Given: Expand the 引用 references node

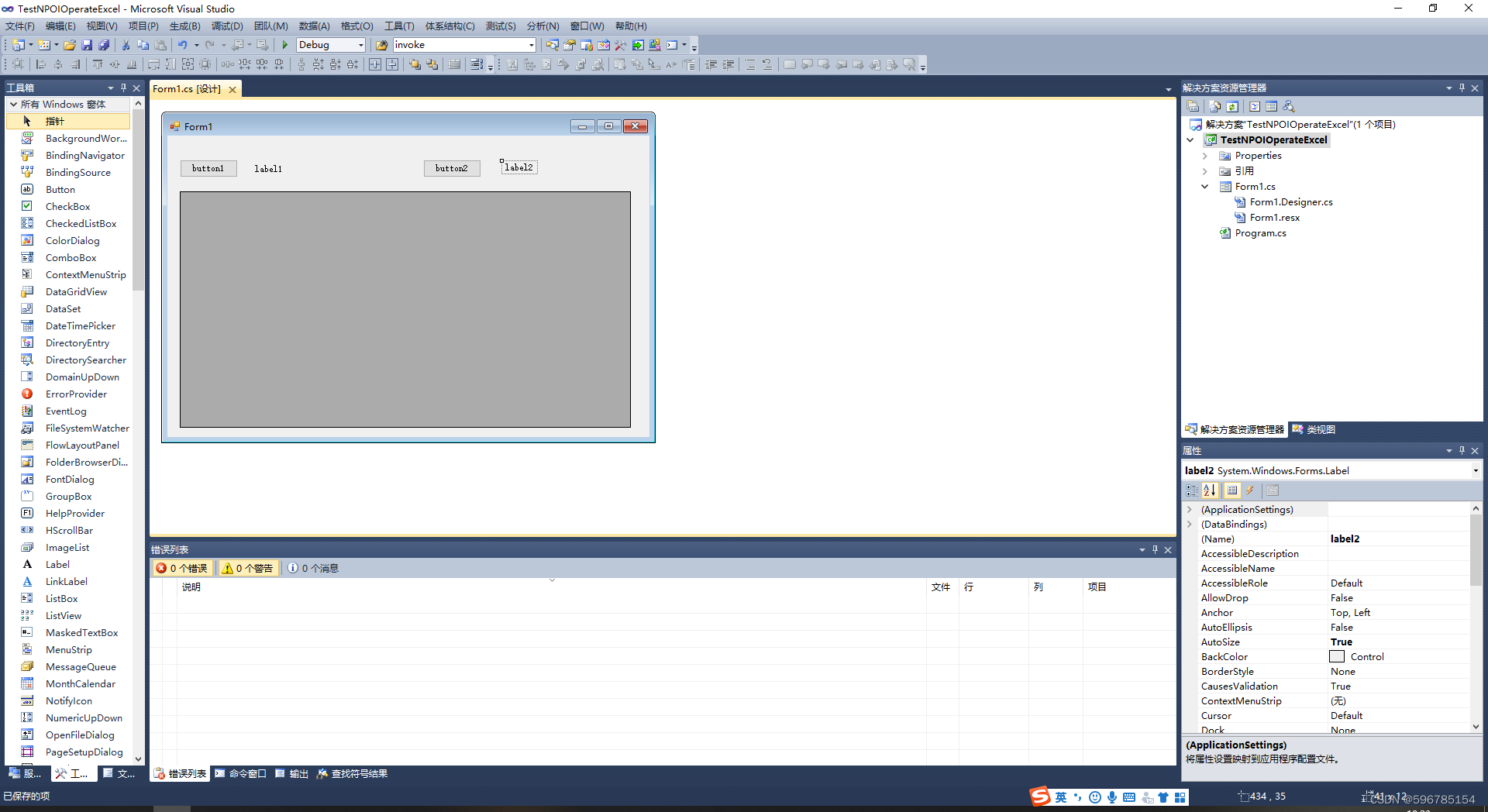Looking at the screenshot, I should tap(1205, 171).
